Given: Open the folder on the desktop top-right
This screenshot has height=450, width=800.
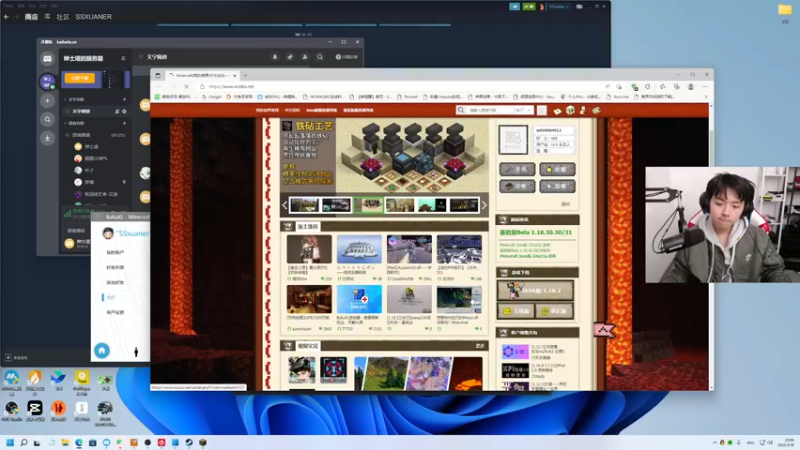Looking at the screenshot, I should point(785,13).
